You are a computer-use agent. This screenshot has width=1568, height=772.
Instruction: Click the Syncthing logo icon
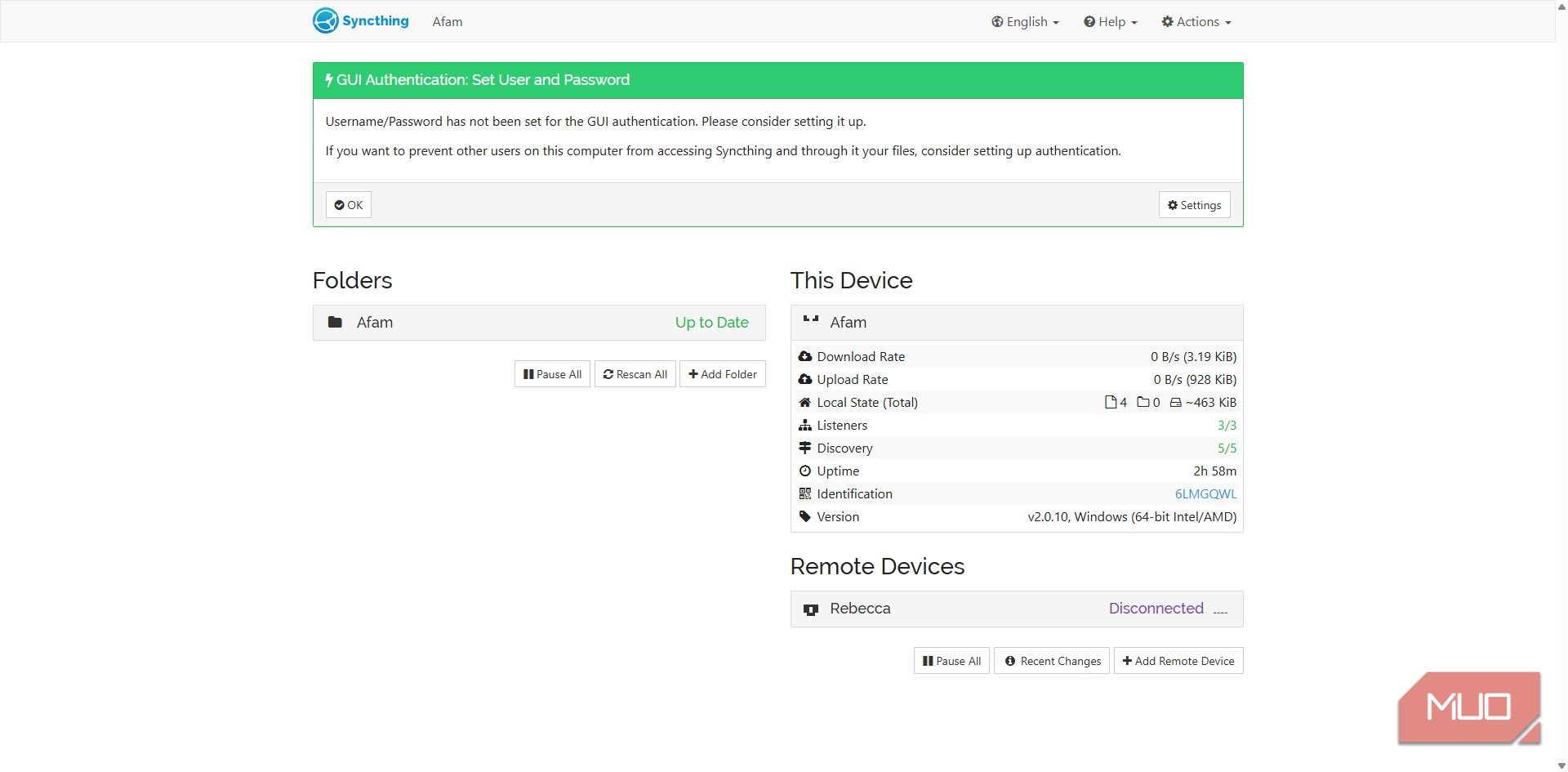325,20
